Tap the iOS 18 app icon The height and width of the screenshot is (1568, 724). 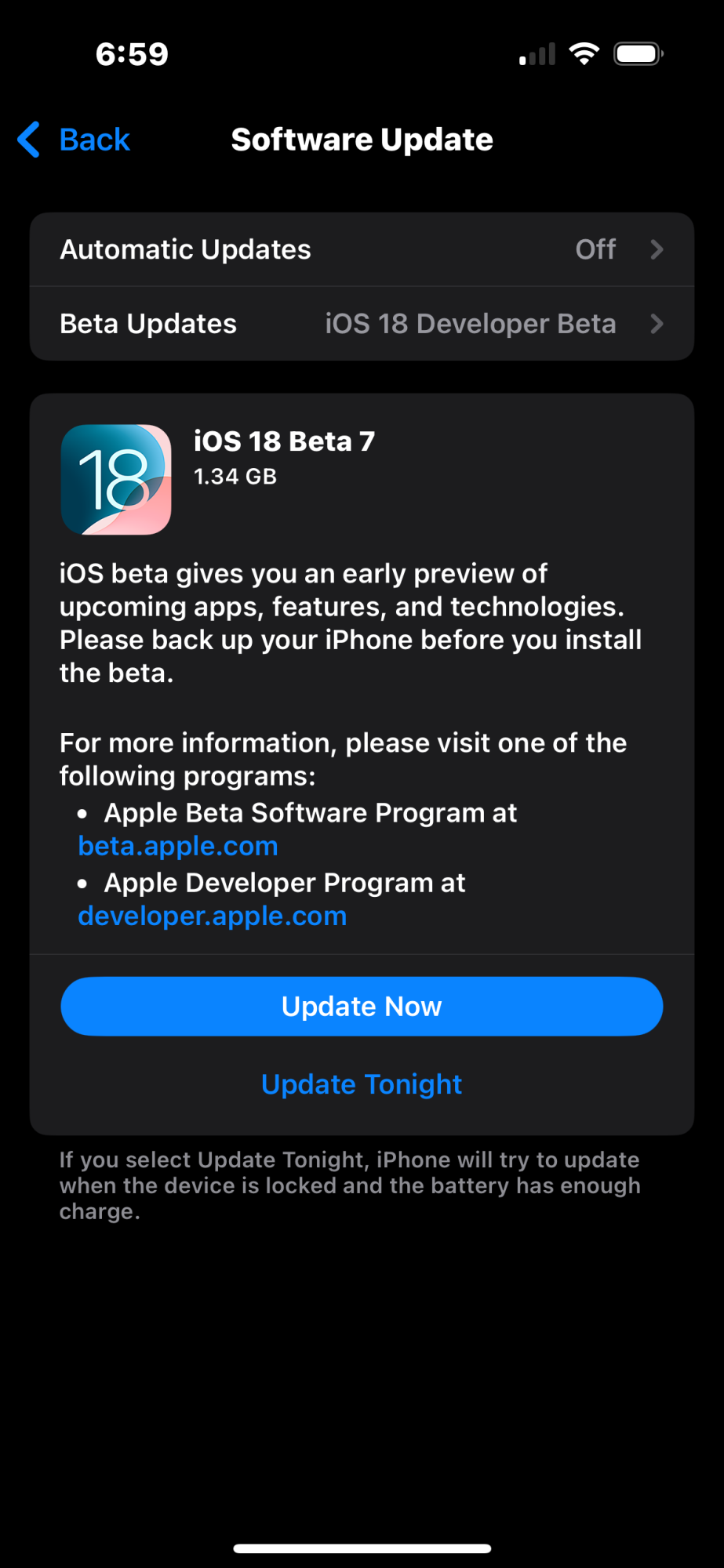pyautogui.click(x=116, y=480)
